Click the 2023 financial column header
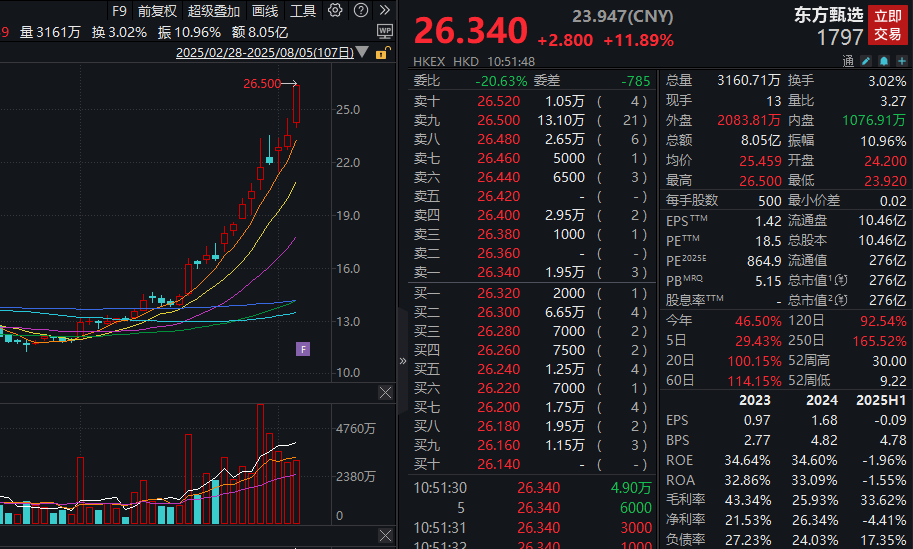 click(x=755, y=401)
